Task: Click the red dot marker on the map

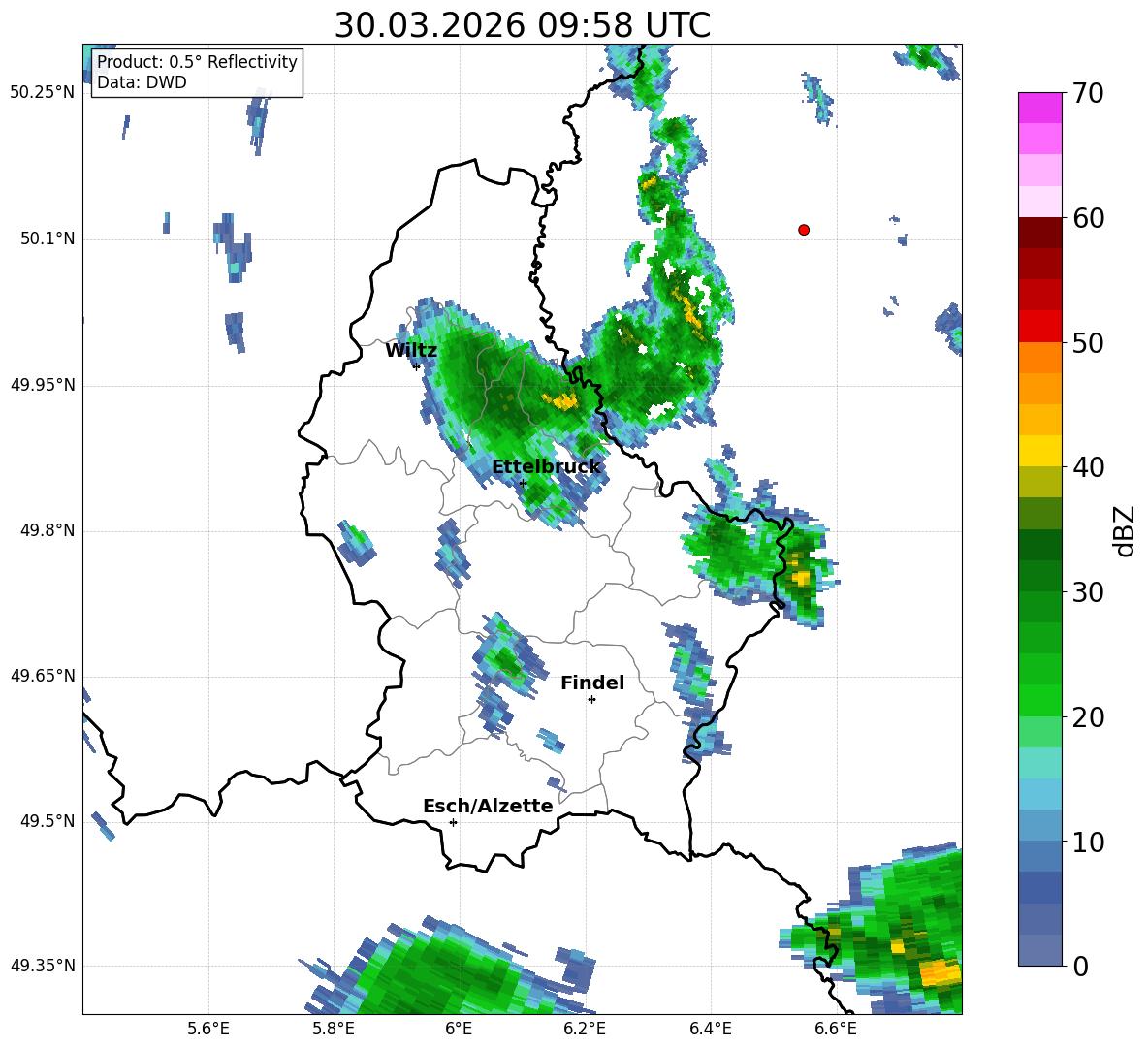Action: point(804,230)
